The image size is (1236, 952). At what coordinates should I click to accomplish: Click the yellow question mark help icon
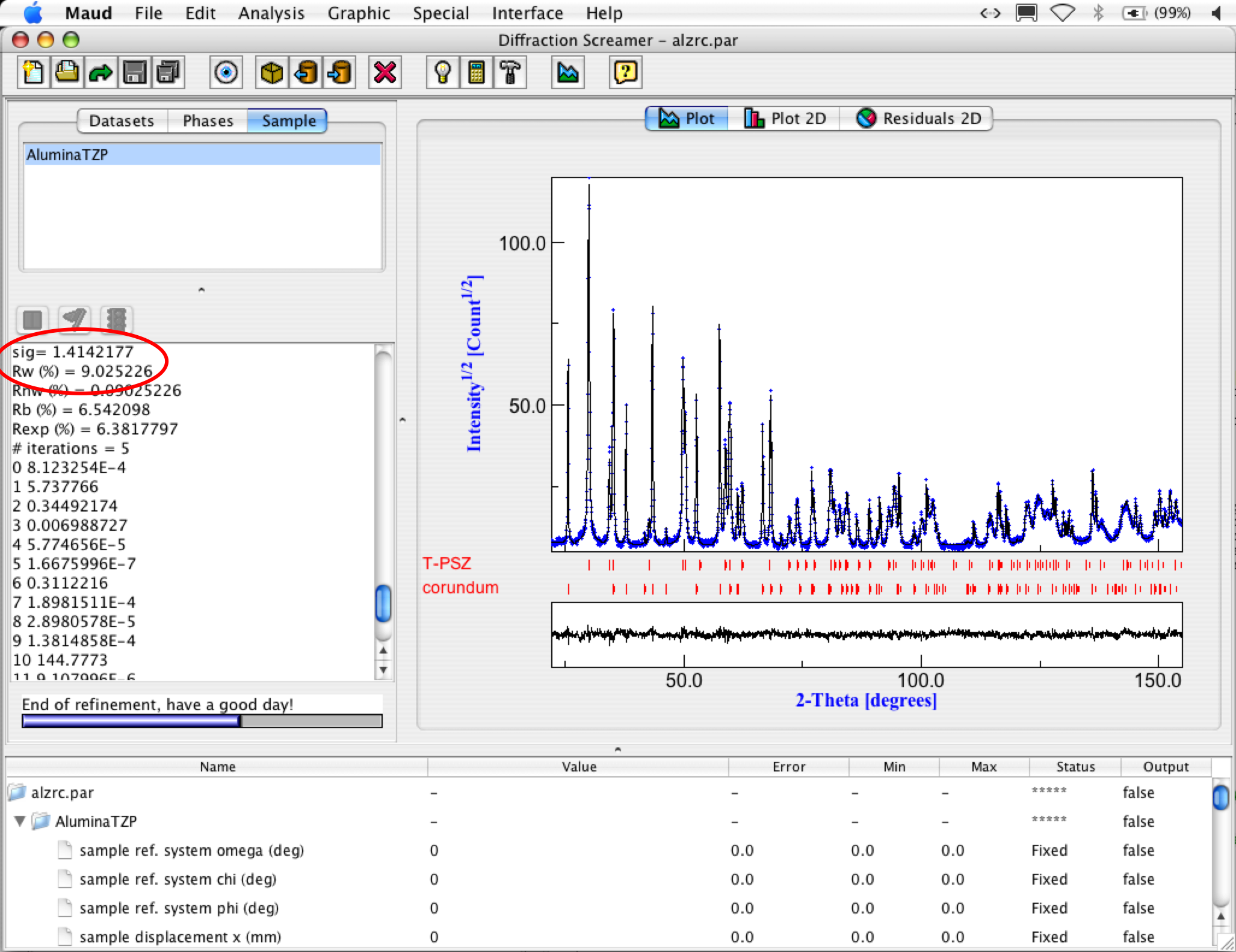(x=625, y=73)
